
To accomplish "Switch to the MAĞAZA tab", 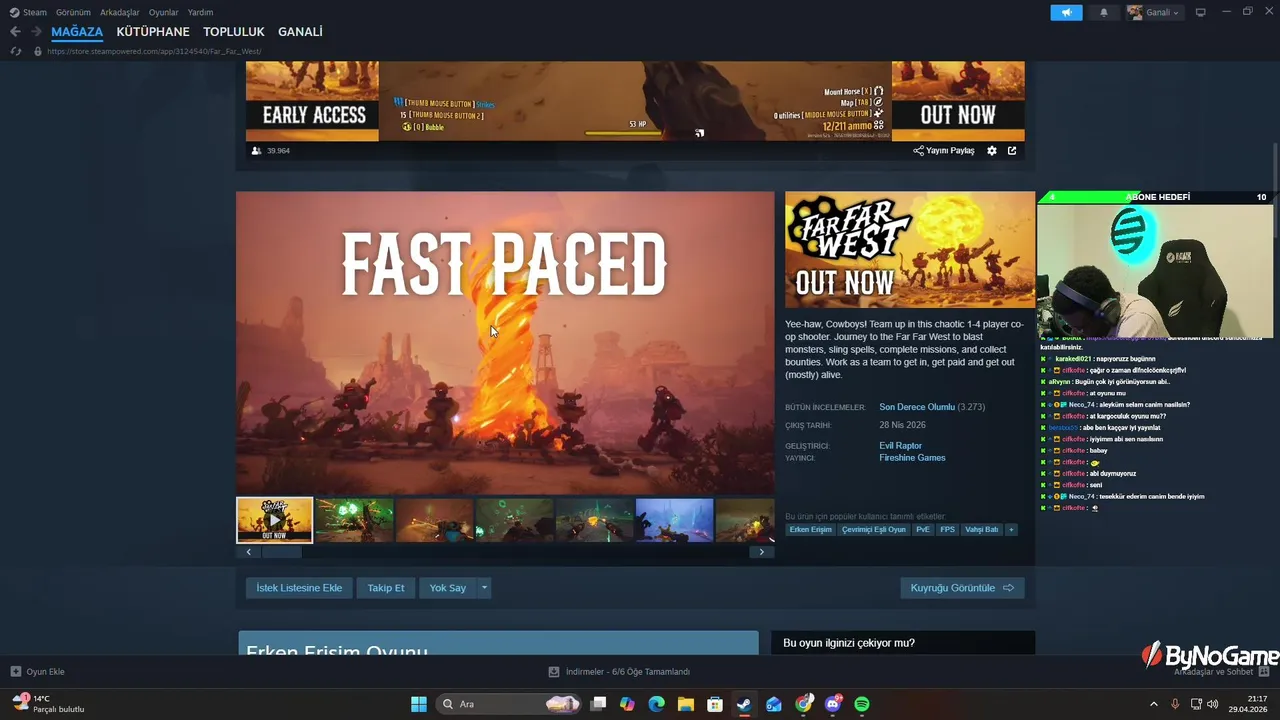I will (x=77, y=32).
